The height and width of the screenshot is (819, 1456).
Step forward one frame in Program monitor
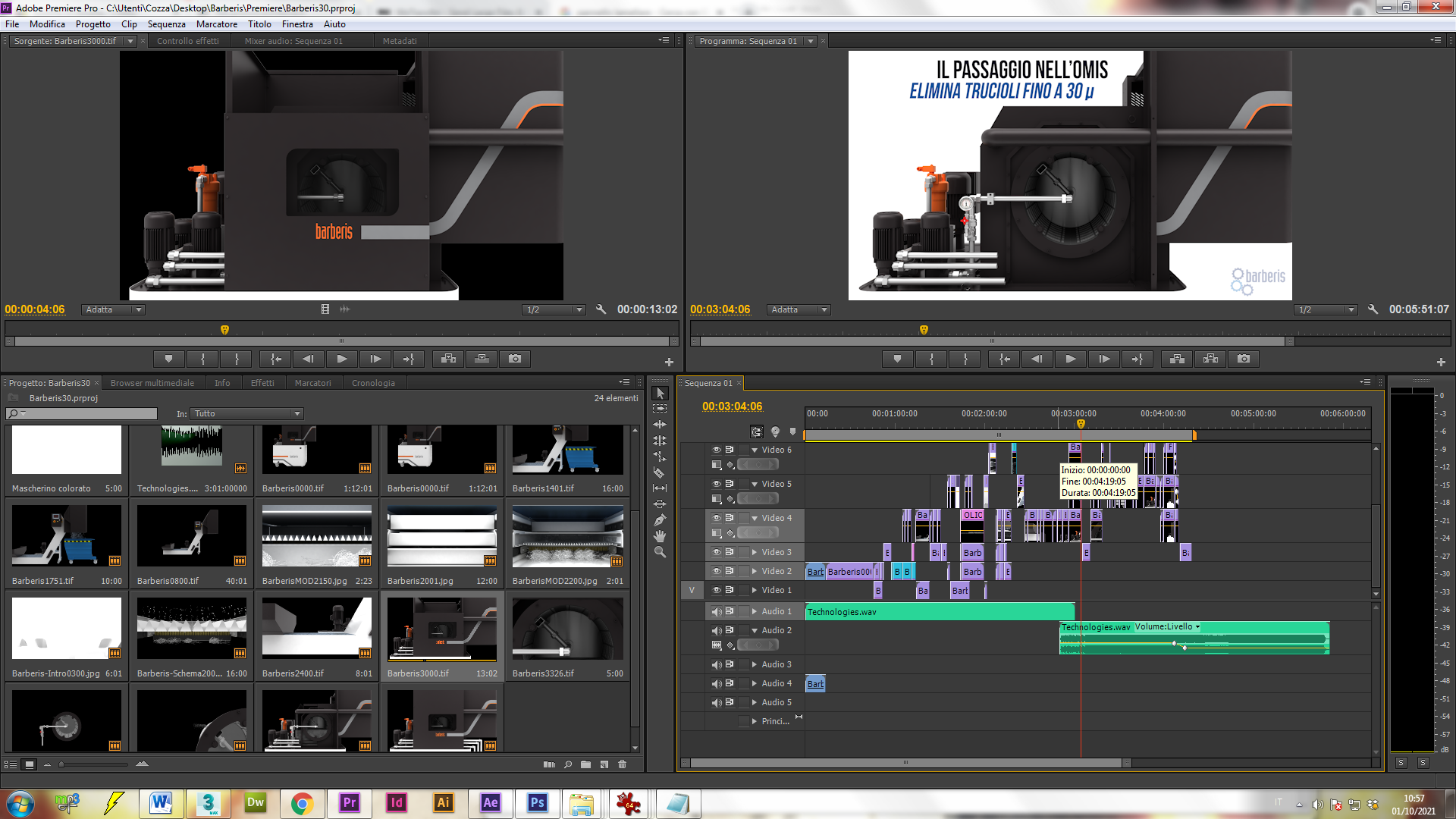pos(1104,359)
